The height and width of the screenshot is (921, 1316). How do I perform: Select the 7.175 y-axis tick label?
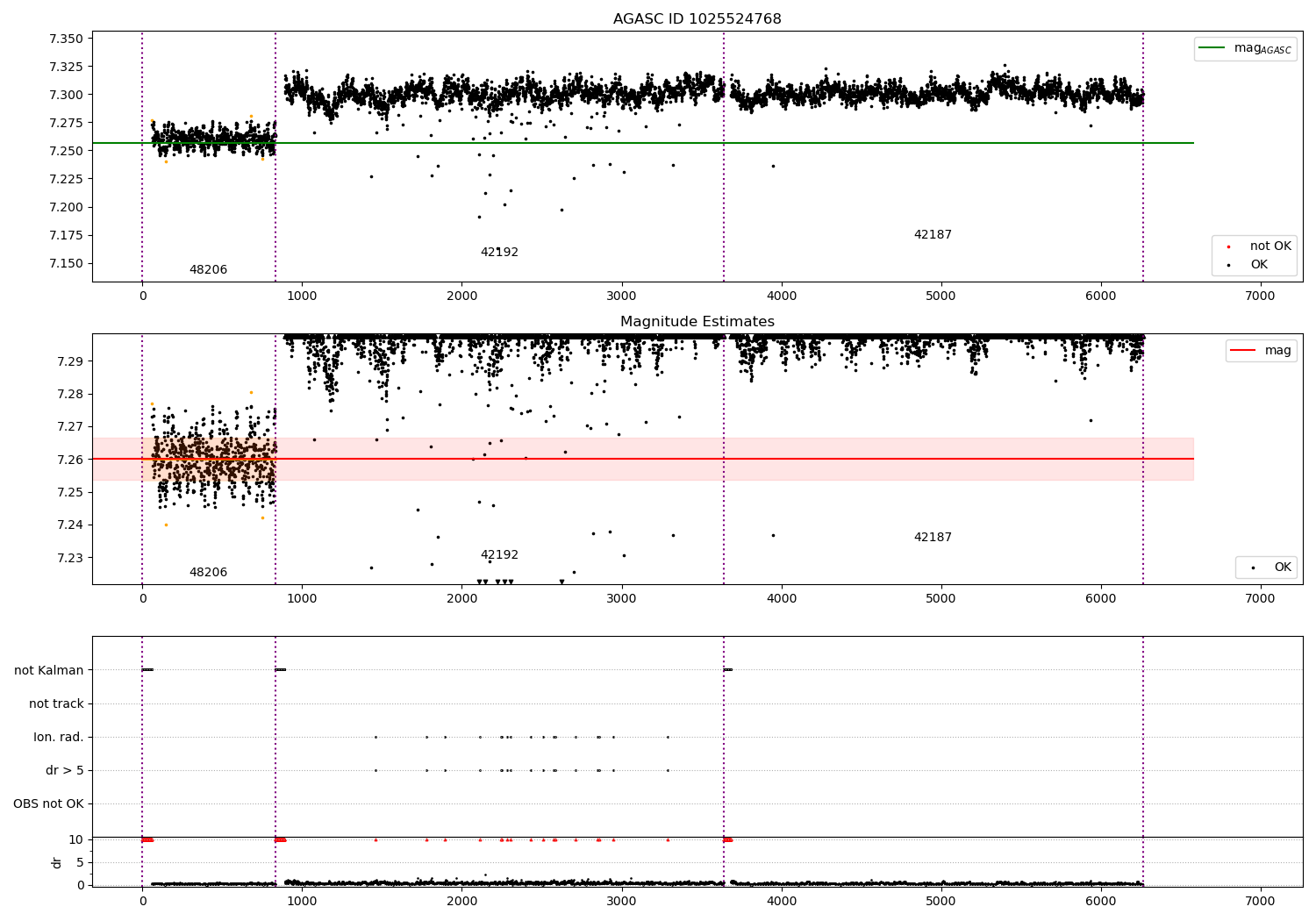tap(66, 235)
